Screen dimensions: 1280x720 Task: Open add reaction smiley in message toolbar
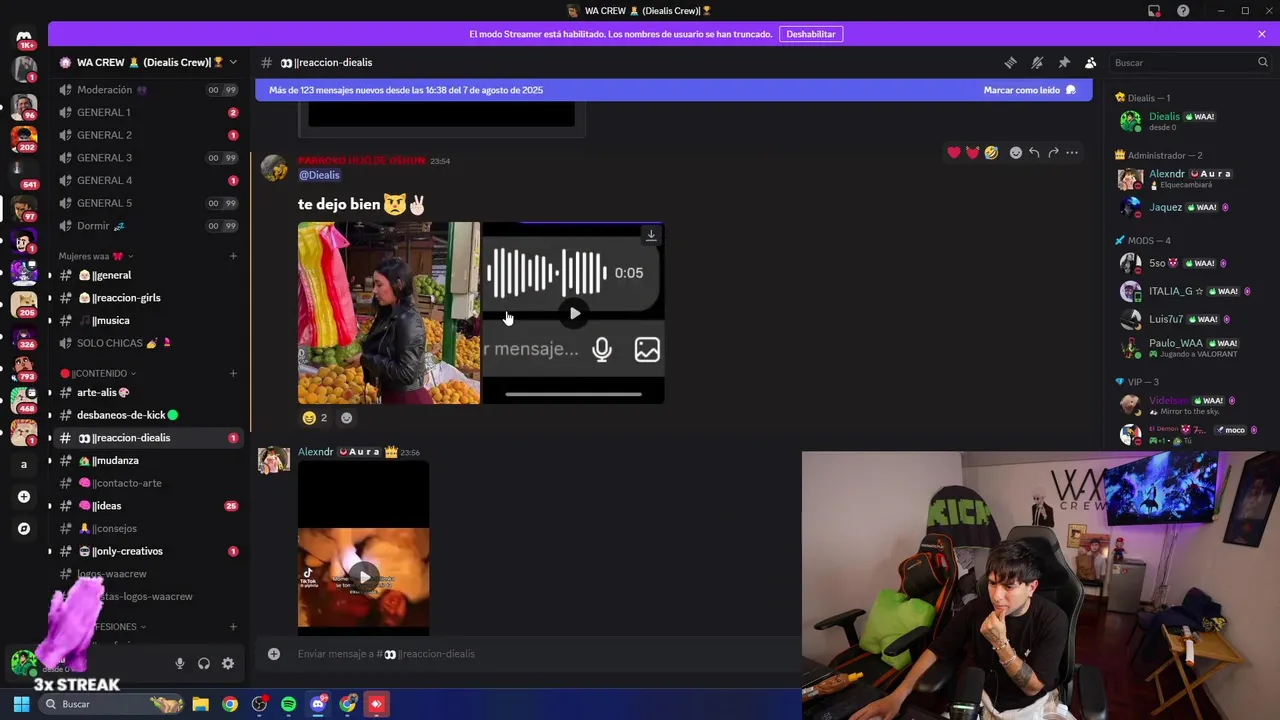tap(1016, 153)
